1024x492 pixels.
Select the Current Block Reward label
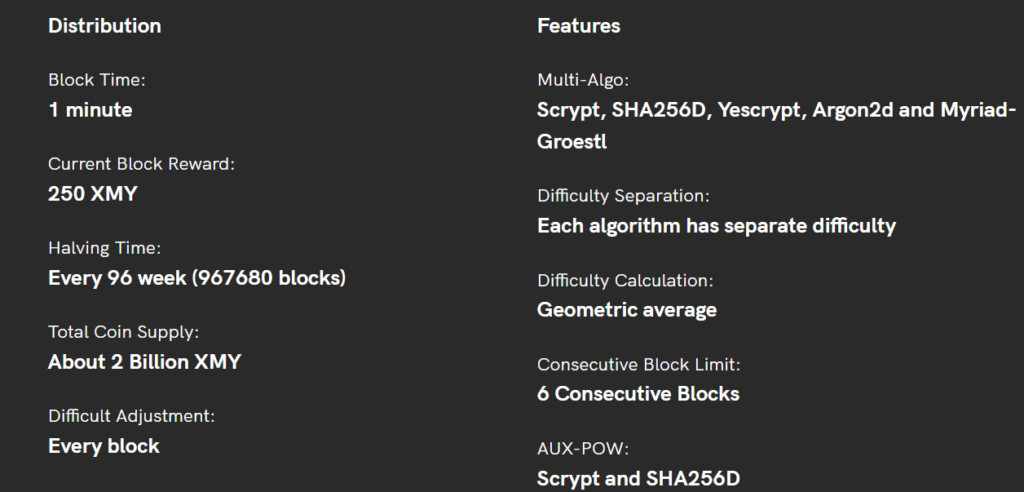141,163
